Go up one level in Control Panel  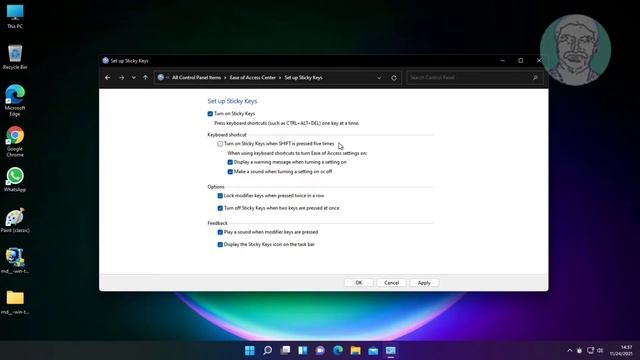(145, 78)
